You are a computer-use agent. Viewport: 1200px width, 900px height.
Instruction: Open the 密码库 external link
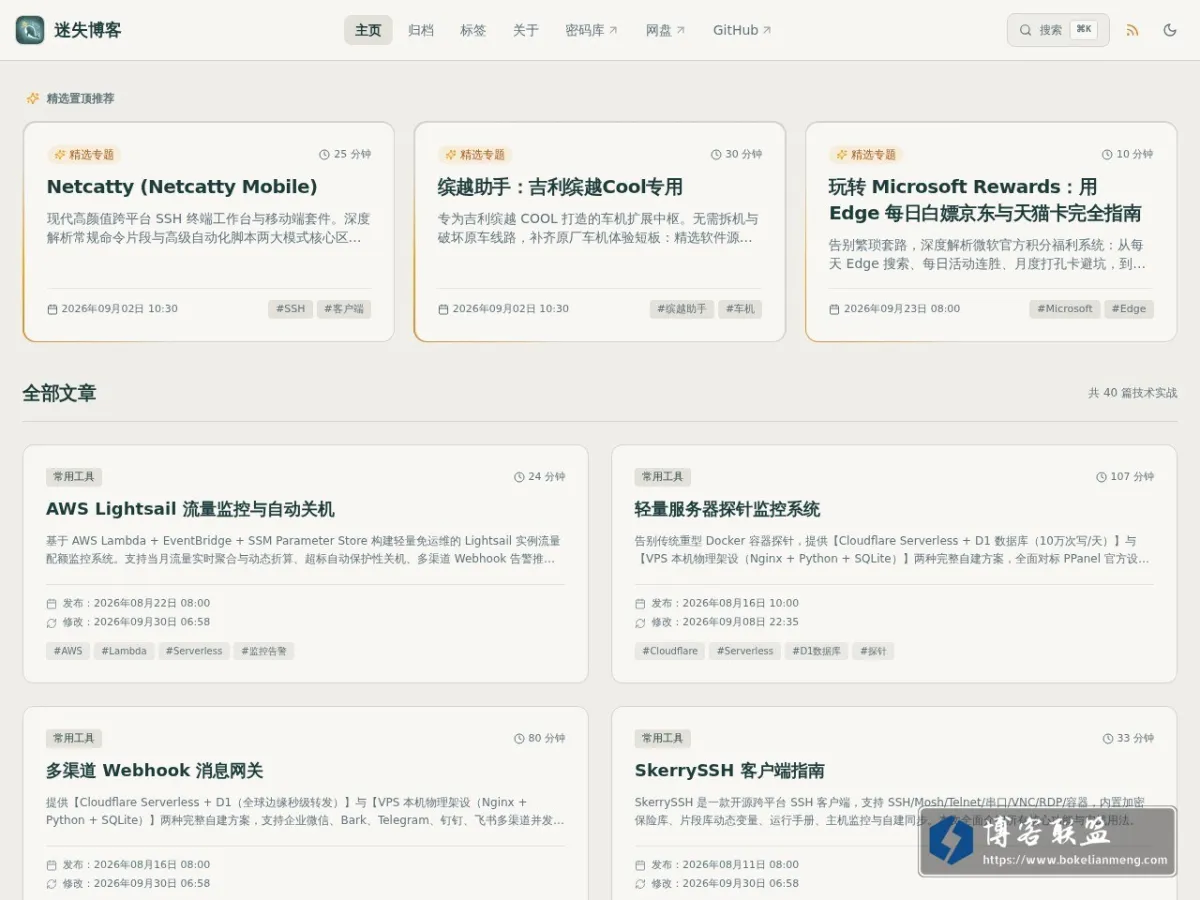coord(592,30)
